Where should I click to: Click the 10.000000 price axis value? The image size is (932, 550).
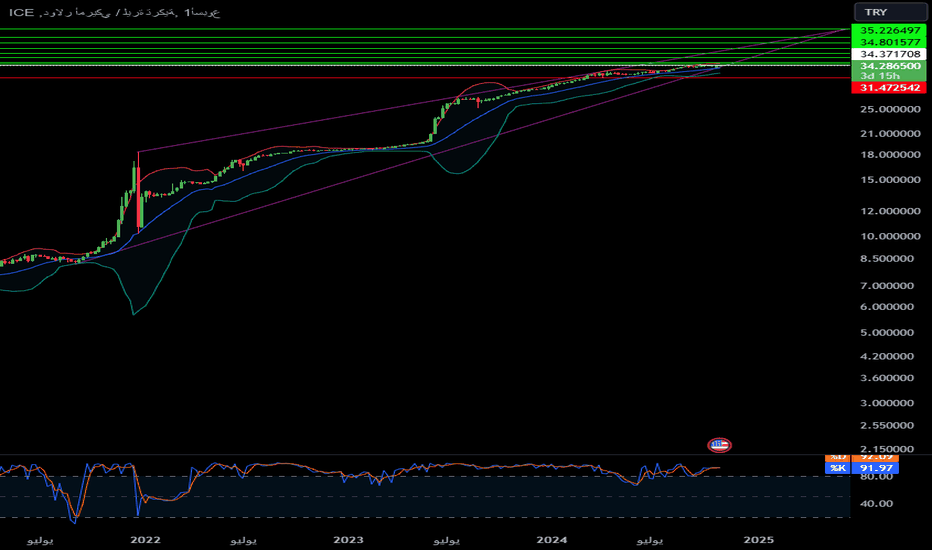click(x=890, y=236)
